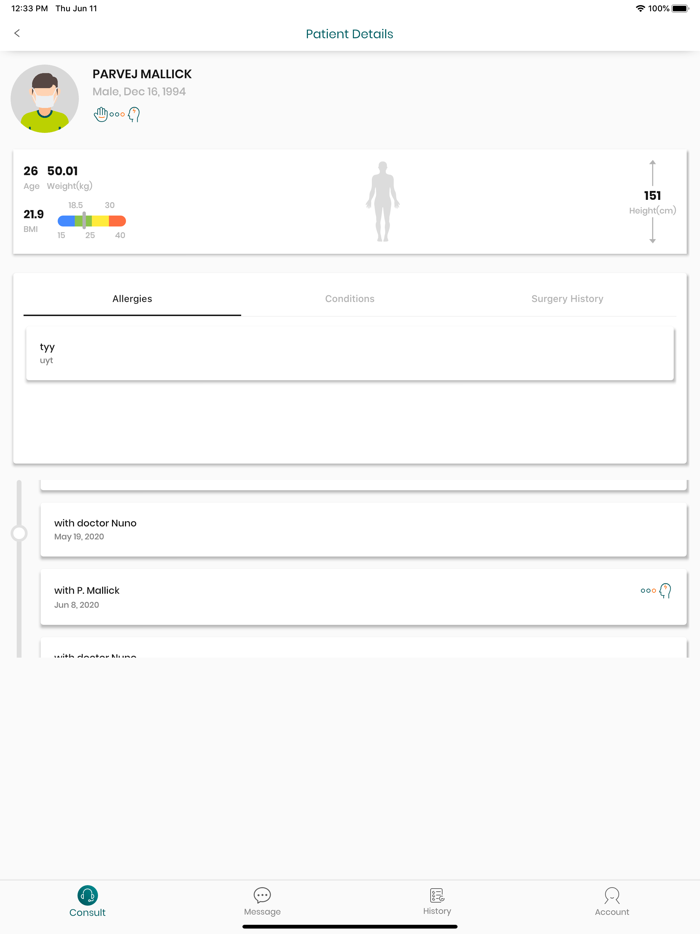The image size is (700, 934).
Task: Select the Allergies tab
Action: pos(132,298)
